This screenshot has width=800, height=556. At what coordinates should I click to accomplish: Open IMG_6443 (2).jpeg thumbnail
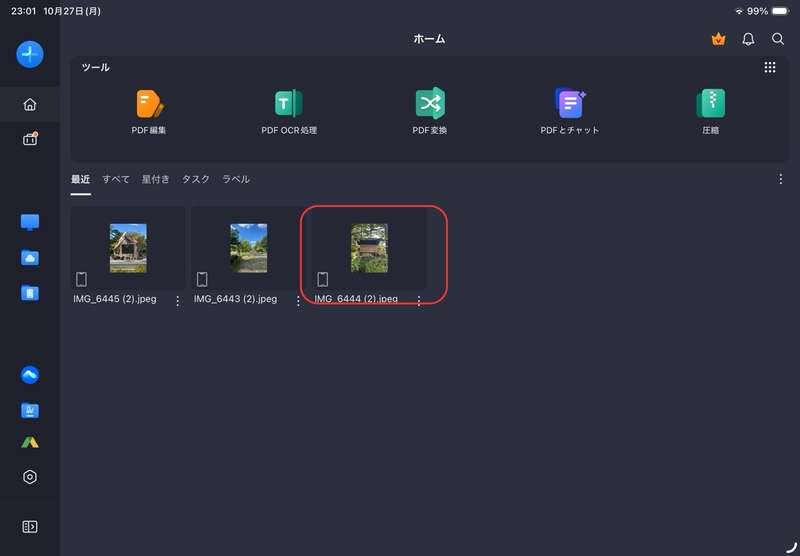tap(248, 248)
